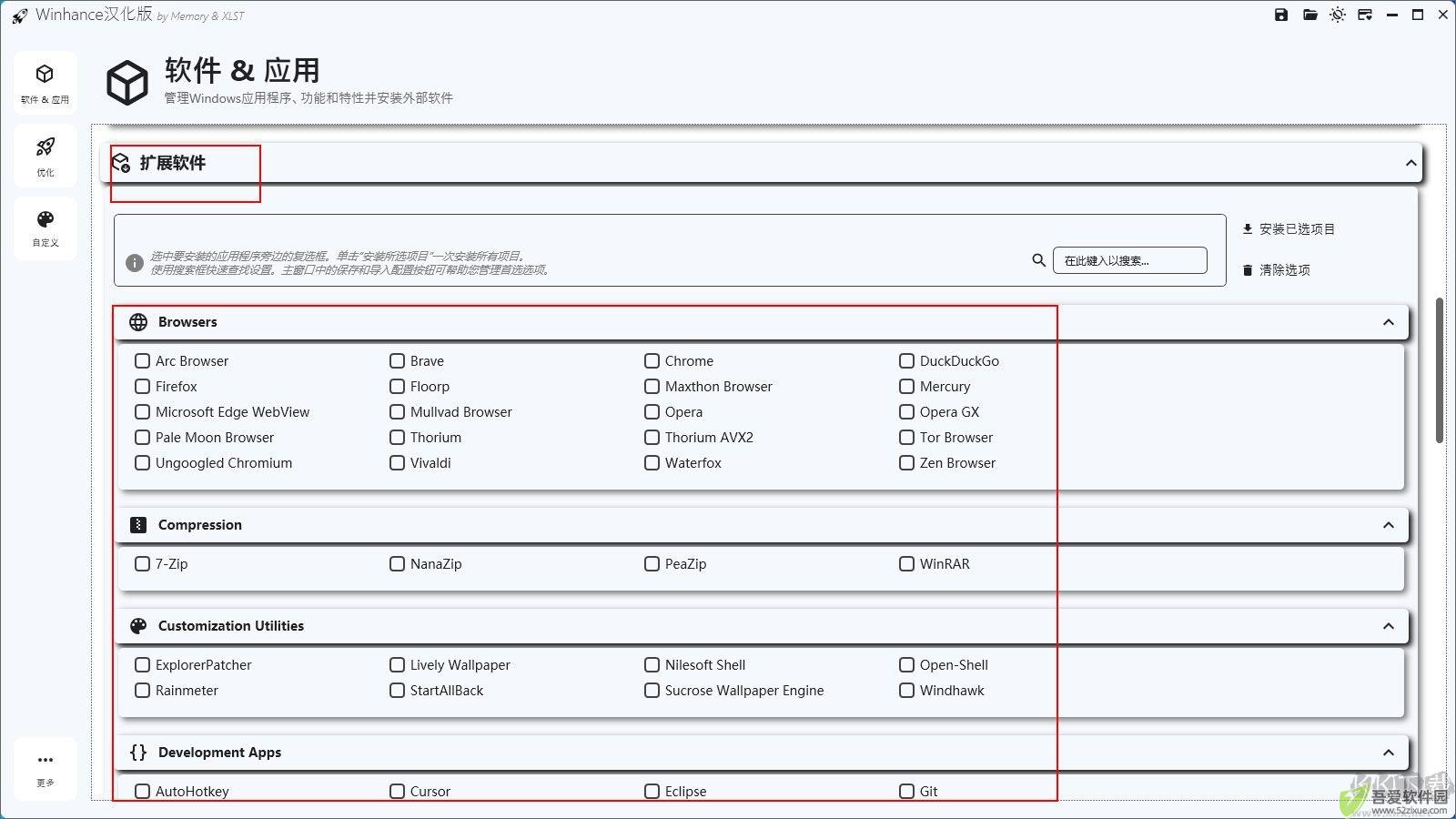Viewport: 1456px width, 819px height.
Task: Click the 清除选项 clear selection button
Action: coord(1276,270)
